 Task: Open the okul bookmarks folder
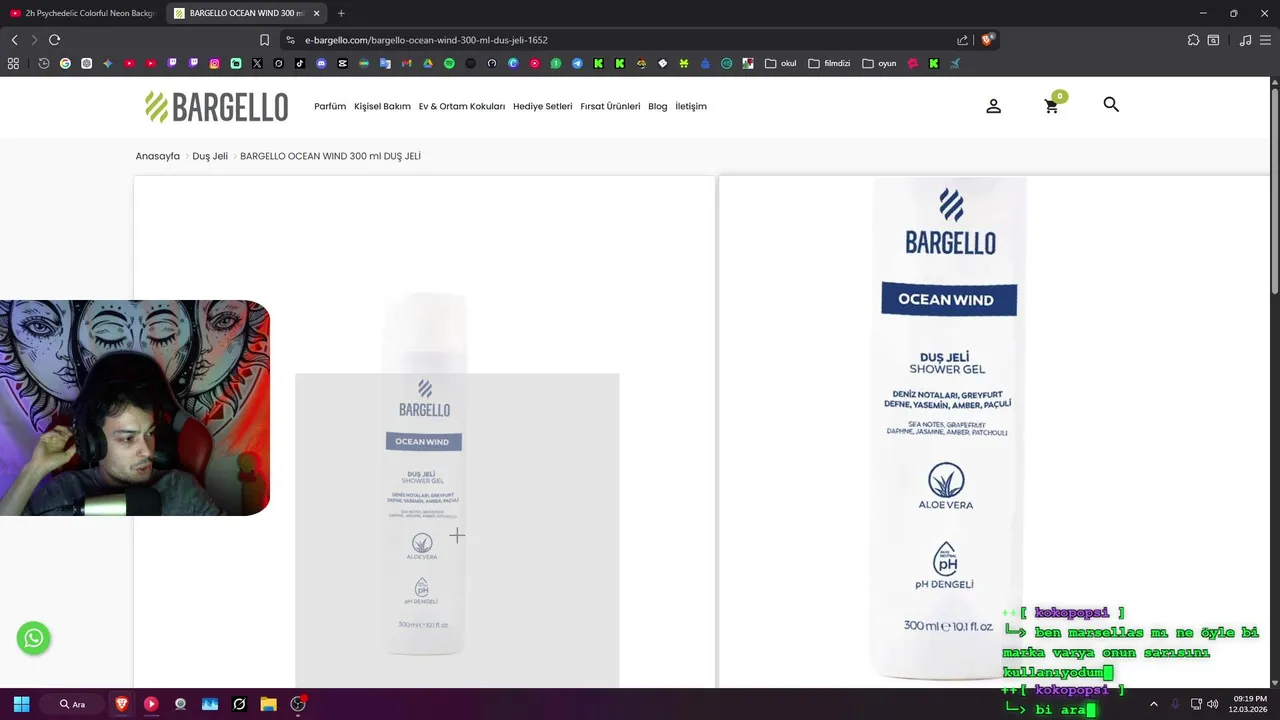pyautogui.click(x=781, y=63)
